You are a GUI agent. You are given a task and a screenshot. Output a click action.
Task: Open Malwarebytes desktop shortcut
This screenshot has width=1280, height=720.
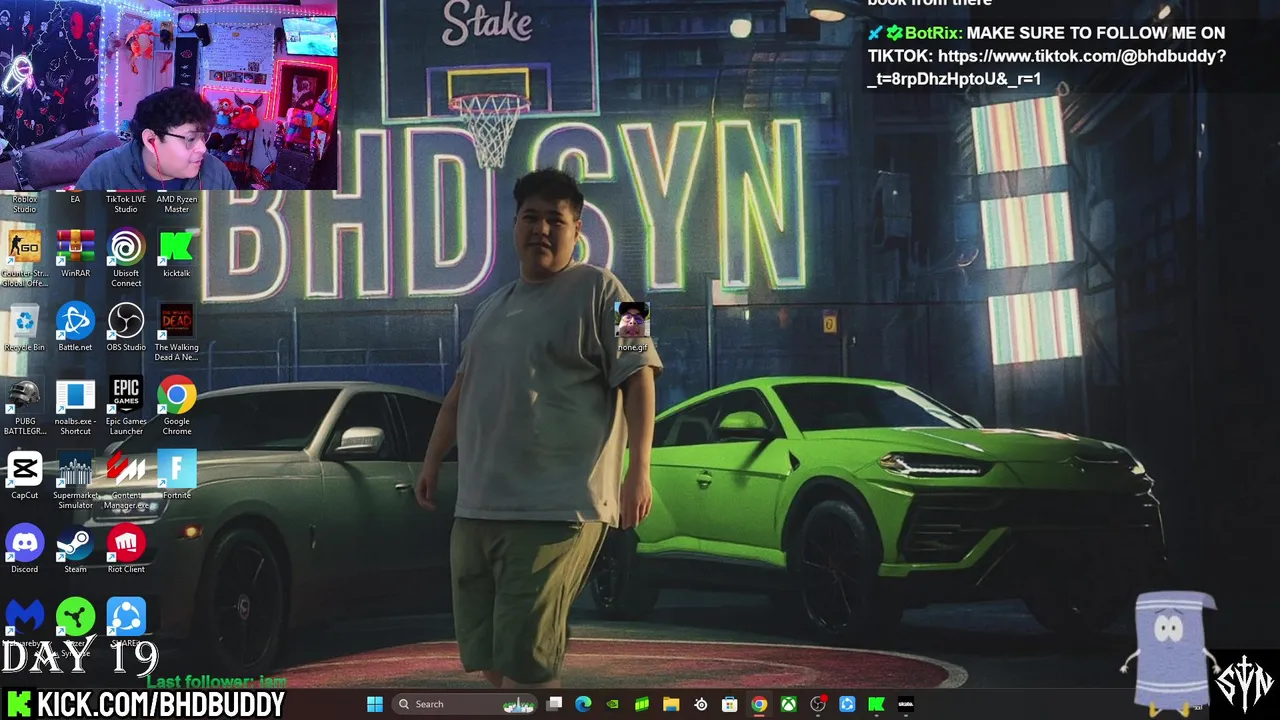[x=25, y=620]
